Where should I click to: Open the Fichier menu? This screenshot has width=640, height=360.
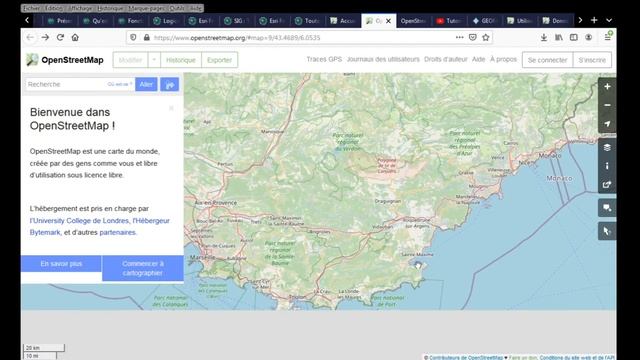coord(31,8)
